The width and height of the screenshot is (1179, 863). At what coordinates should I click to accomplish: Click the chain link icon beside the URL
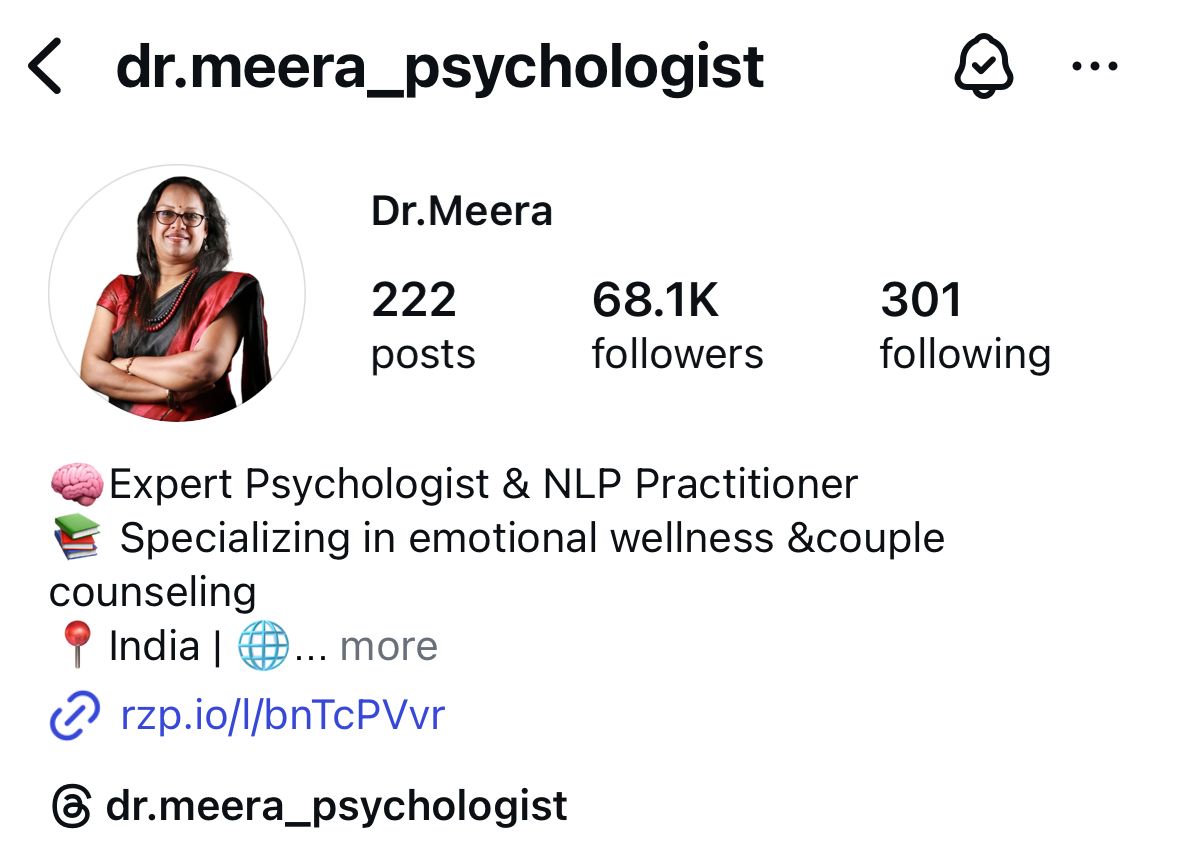[x=74, y=716]
